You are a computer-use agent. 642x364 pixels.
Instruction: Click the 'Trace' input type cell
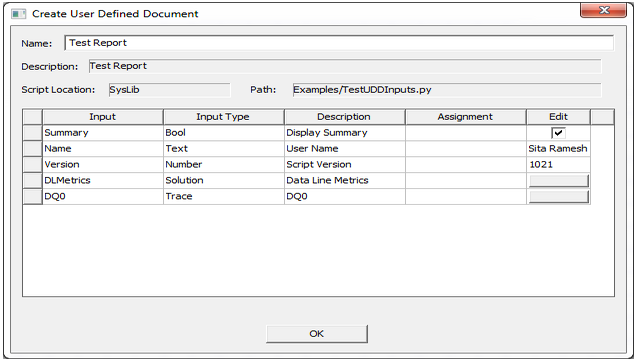click(224, 197)
